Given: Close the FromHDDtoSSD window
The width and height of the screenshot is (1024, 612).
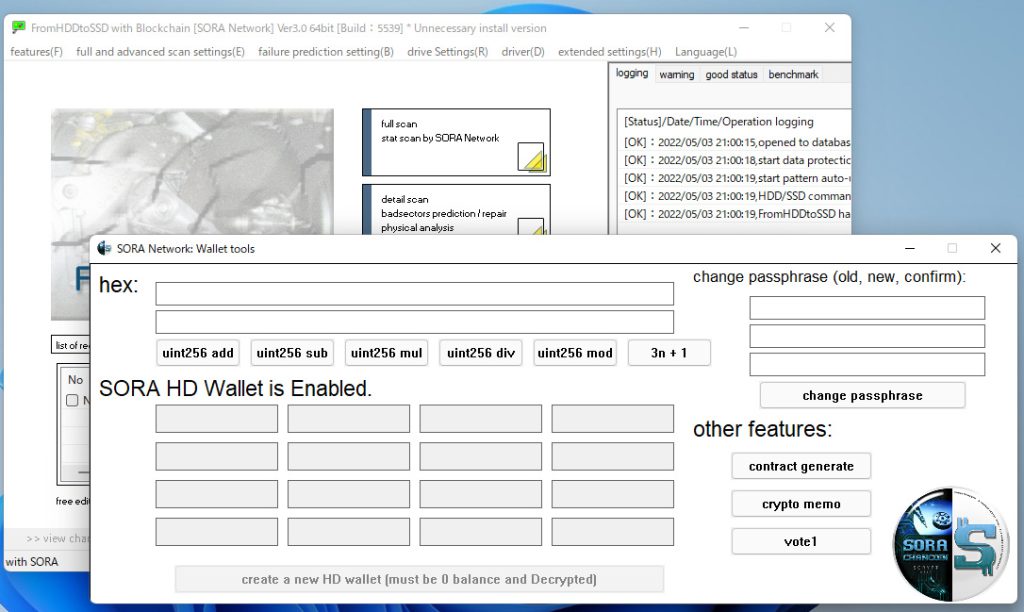Looking at the screenshot, I should [x=829, y=27].
